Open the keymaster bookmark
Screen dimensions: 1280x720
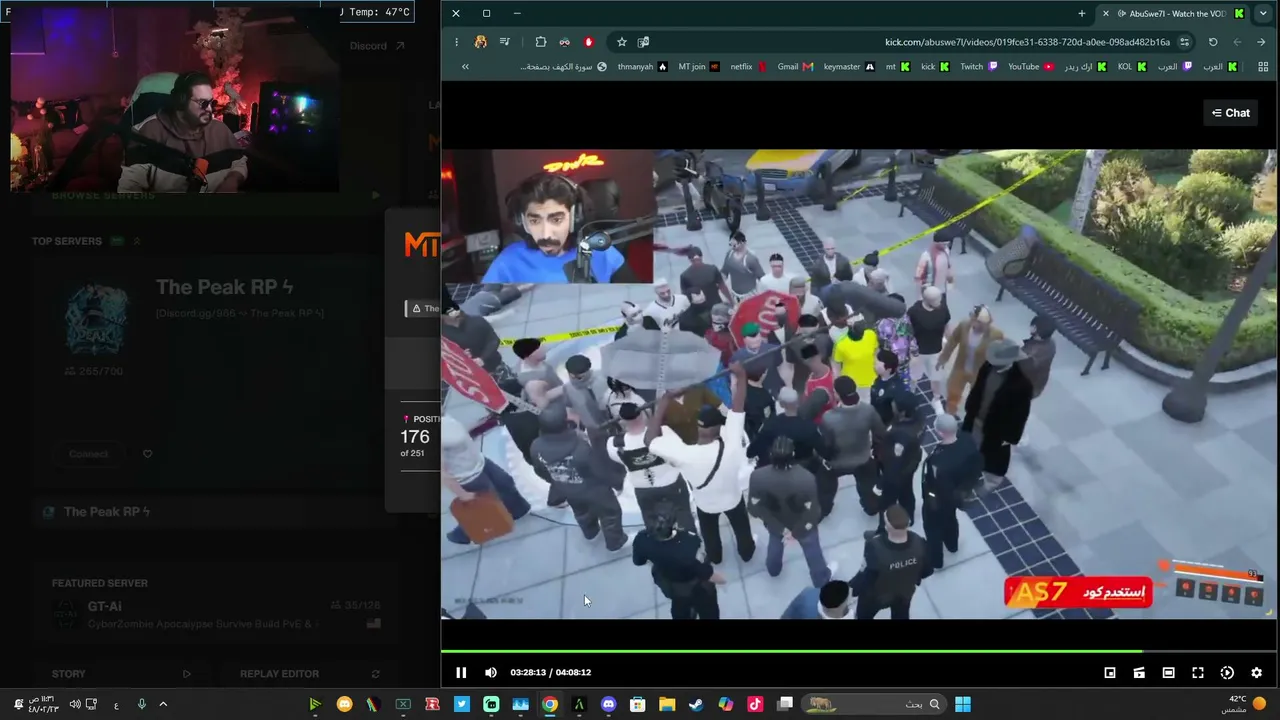[x=849, y=67]
